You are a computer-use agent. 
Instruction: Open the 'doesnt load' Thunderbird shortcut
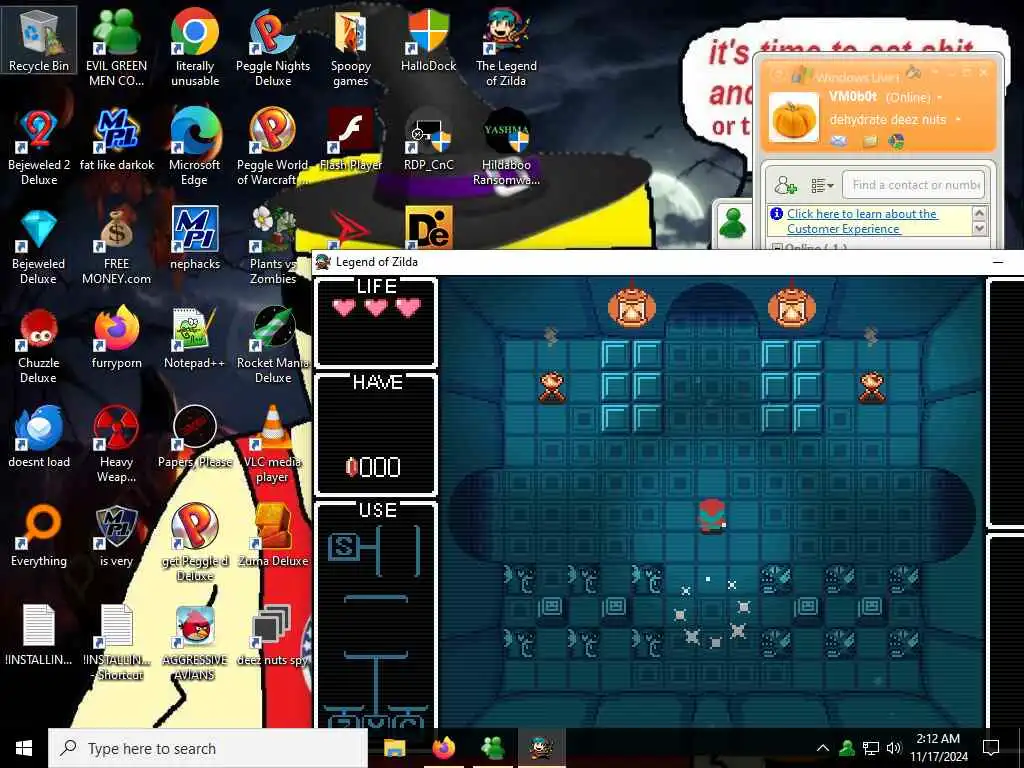[x=39, y=438]
